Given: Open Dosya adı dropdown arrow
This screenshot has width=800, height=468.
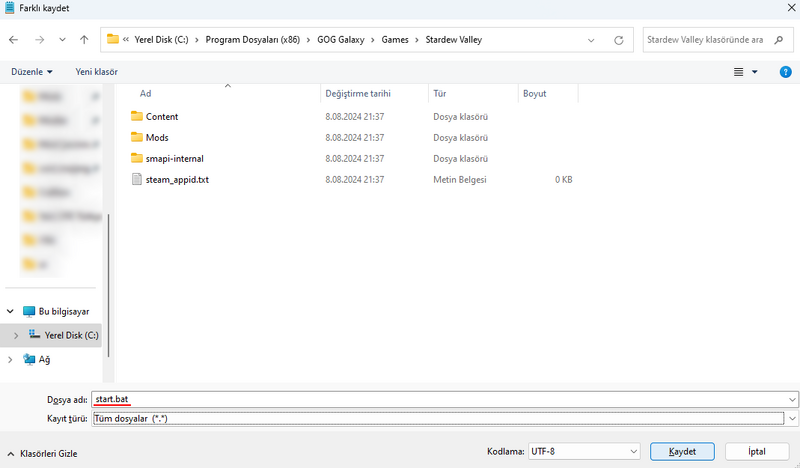Looking at the screenshot, I should 792,399.
